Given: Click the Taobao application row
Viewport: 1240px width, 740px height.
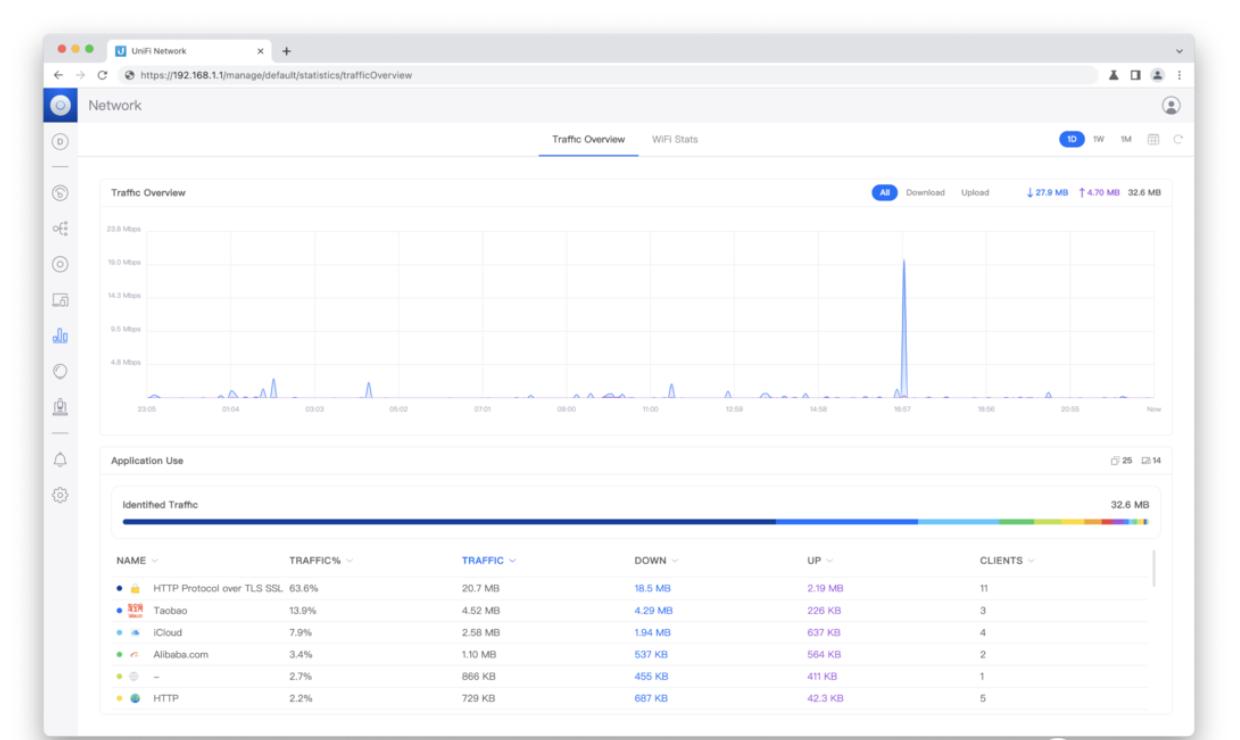Looking at the screenshot, I should [x=168, y=610].
